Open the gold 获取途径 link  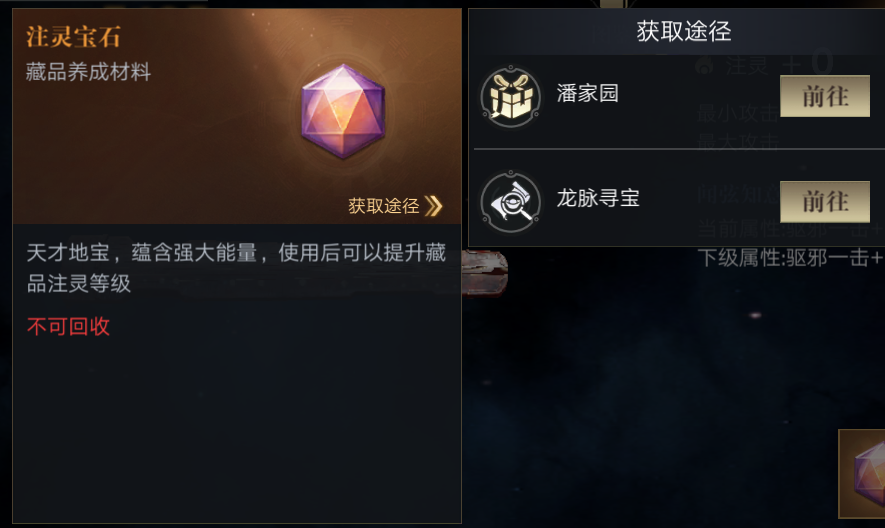(x=384, y=206)
